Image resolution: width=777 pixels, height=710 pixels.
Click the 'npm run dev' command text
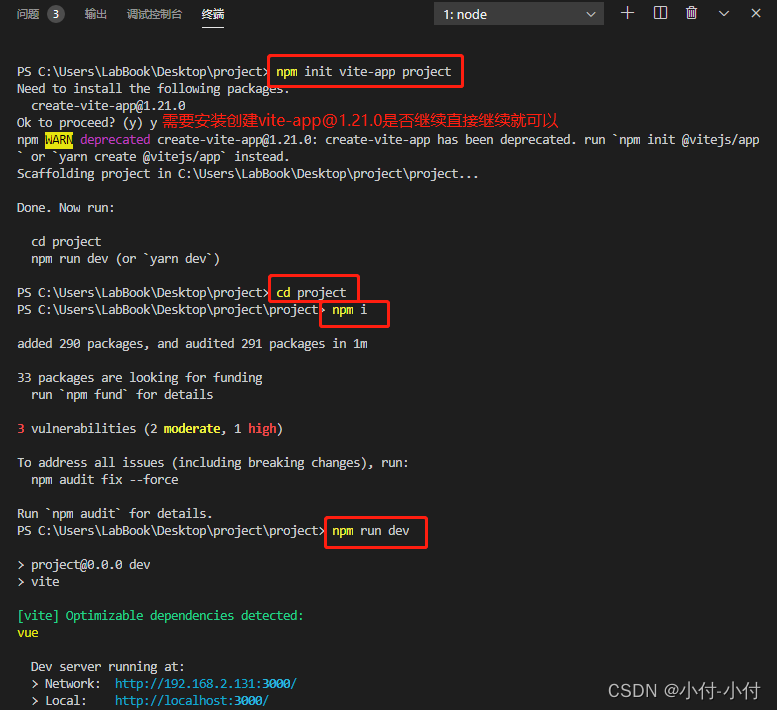tap(371, 531)
